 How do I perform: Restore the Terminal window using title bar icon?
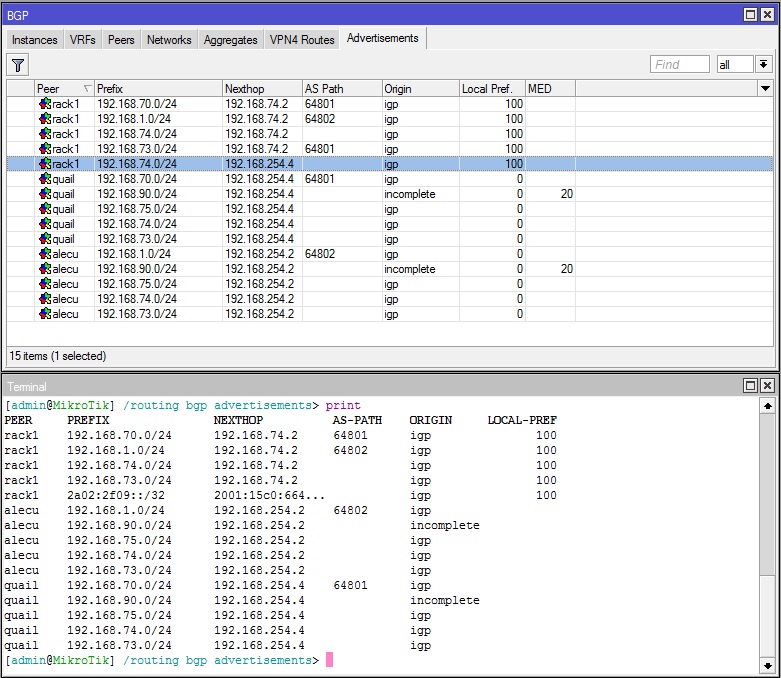coord(751,386)
